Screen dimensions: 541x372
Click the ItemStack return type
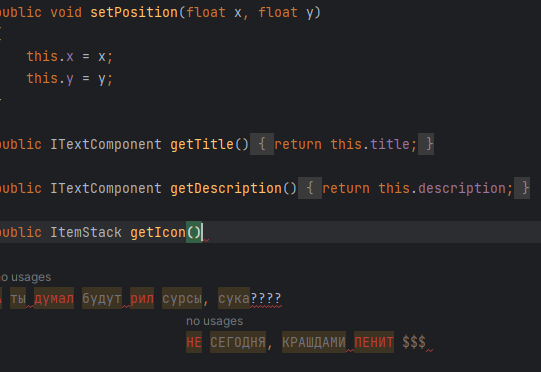[x=86, y=232]
